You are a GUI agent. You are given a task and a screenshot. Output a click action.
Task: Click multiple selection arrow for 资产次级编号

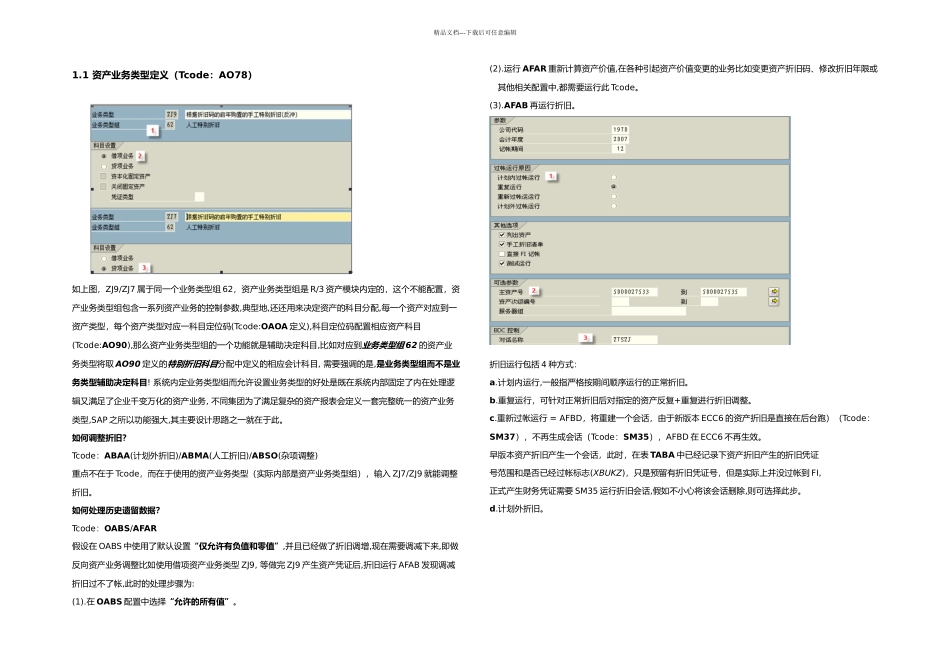coord(774,301)
